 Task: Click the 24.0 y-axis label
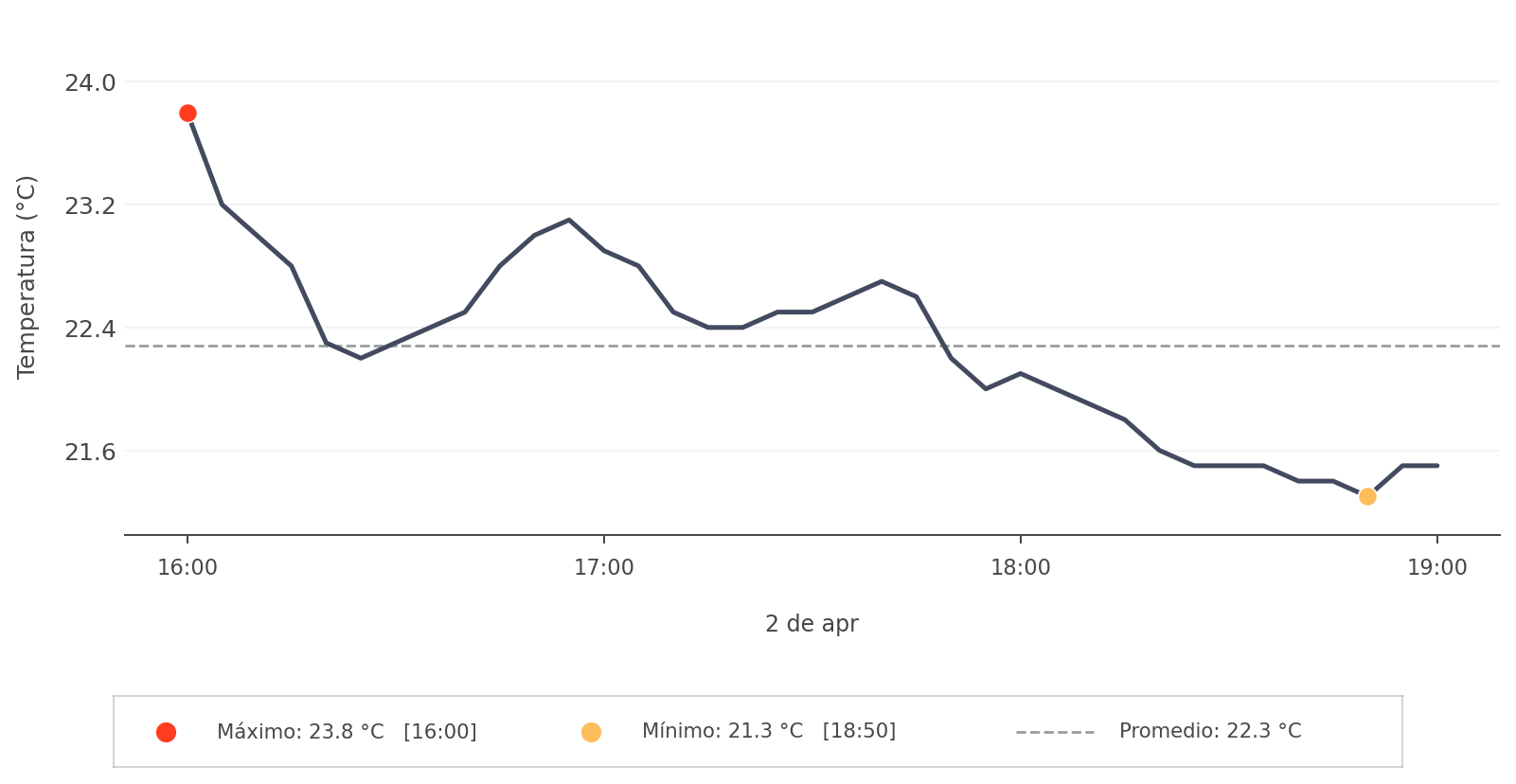click(x=90, y=83)
